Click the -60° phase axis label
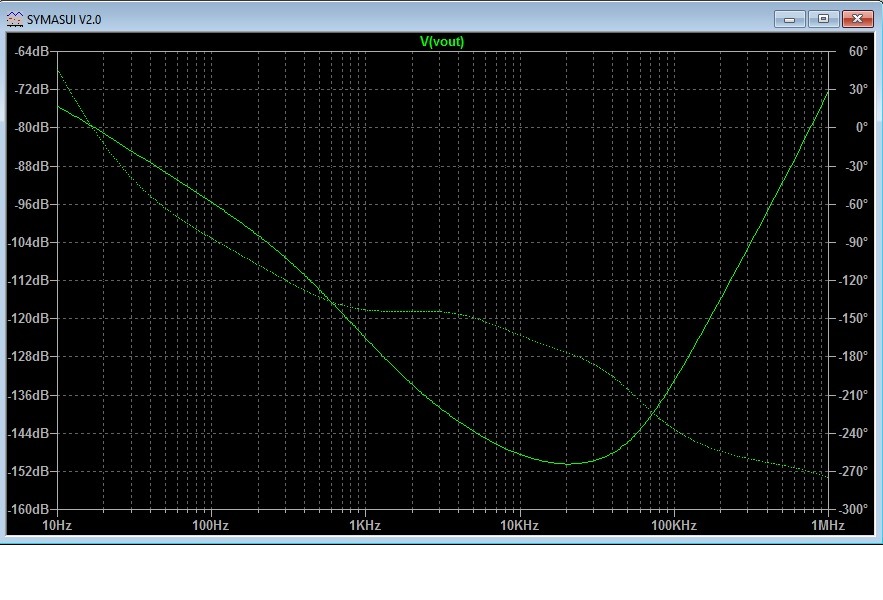Screen dimensions: 883x600 tap(857, 204)
